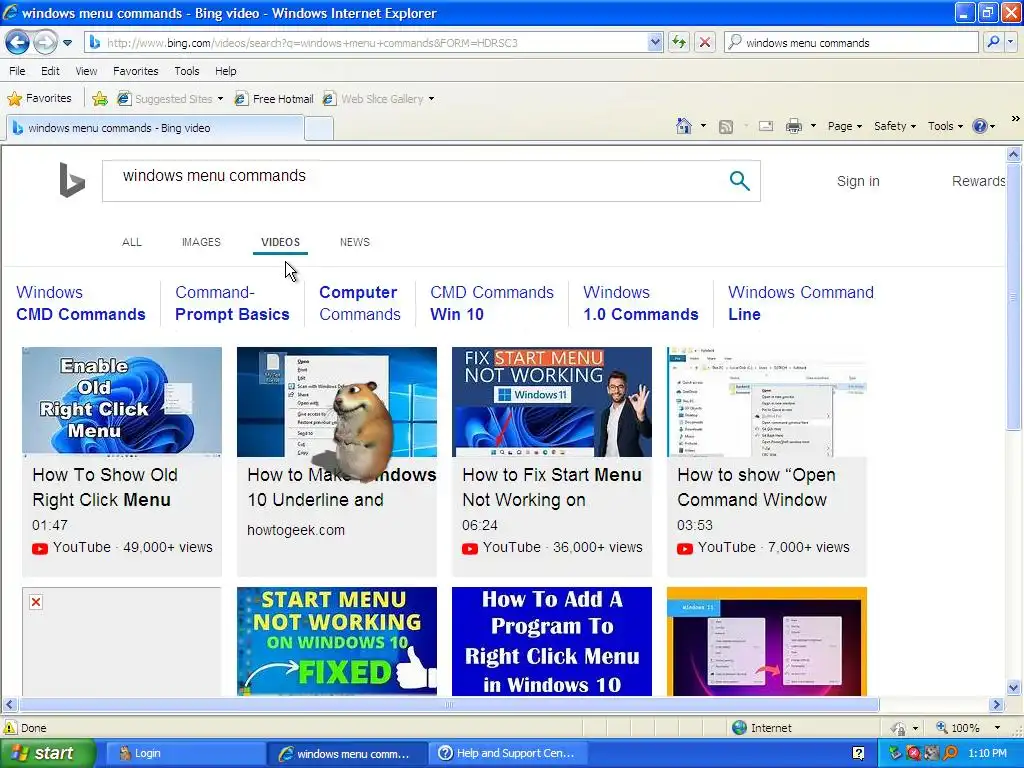Open the Safety command bar menu
Viewport: 1024px width, 768px height.
tap(895, 127)
